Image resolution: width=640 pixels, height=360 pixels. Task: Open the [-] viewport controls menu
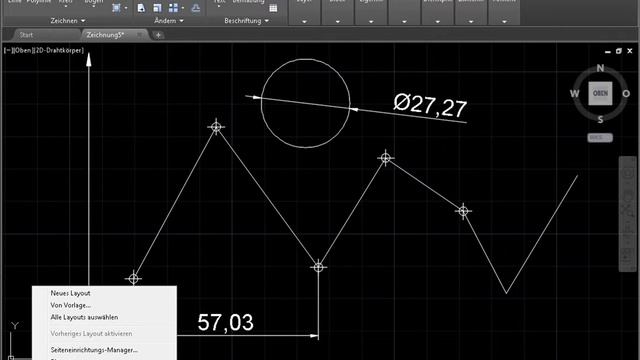pos(8,50)
